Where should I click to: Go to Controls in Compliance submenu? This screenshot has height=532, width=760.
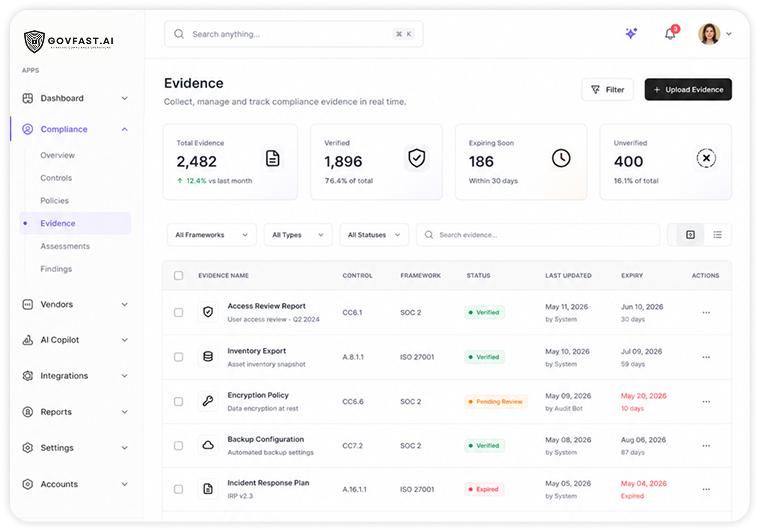[56, 178]
